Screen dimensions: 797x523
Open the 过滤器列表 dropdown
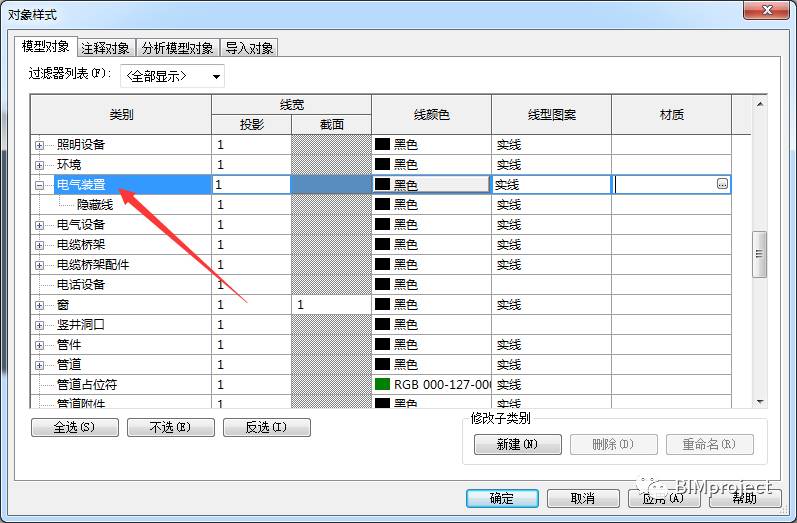click(172, 76)
